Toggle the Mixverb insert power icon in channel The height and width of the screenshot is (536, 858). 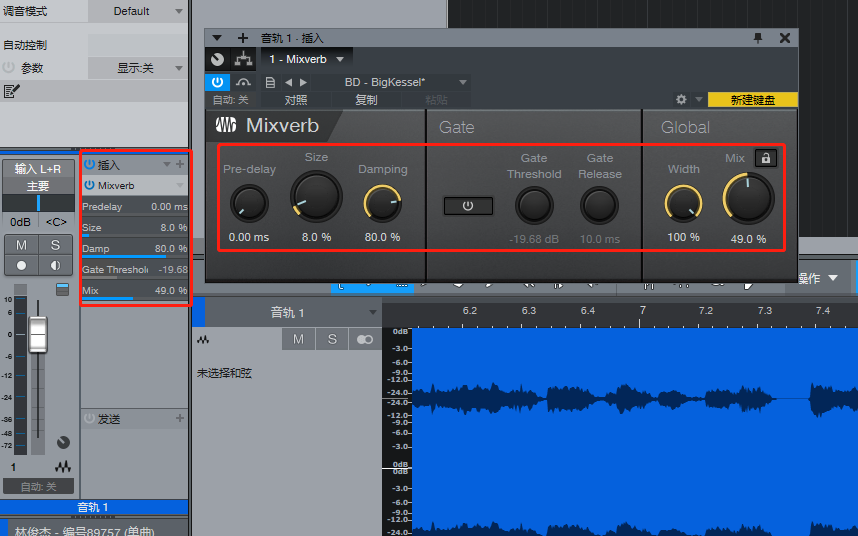click(89, 185)
